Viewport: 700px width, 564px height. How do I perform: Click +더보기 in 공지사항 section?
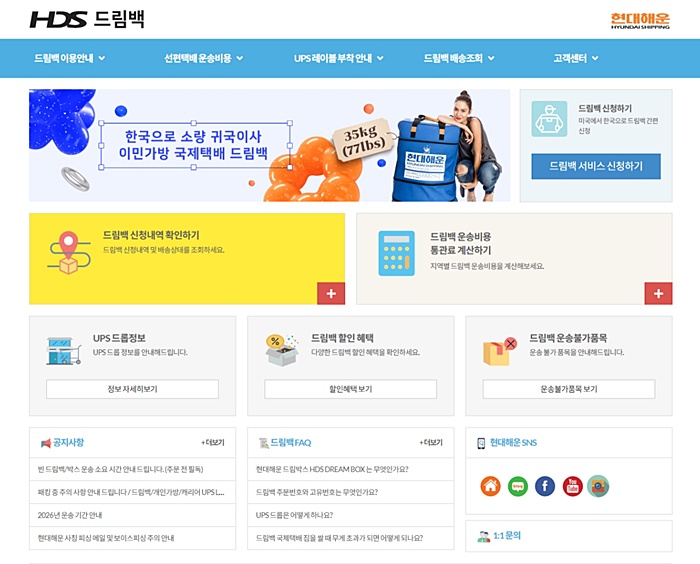(x=213, y=443)
